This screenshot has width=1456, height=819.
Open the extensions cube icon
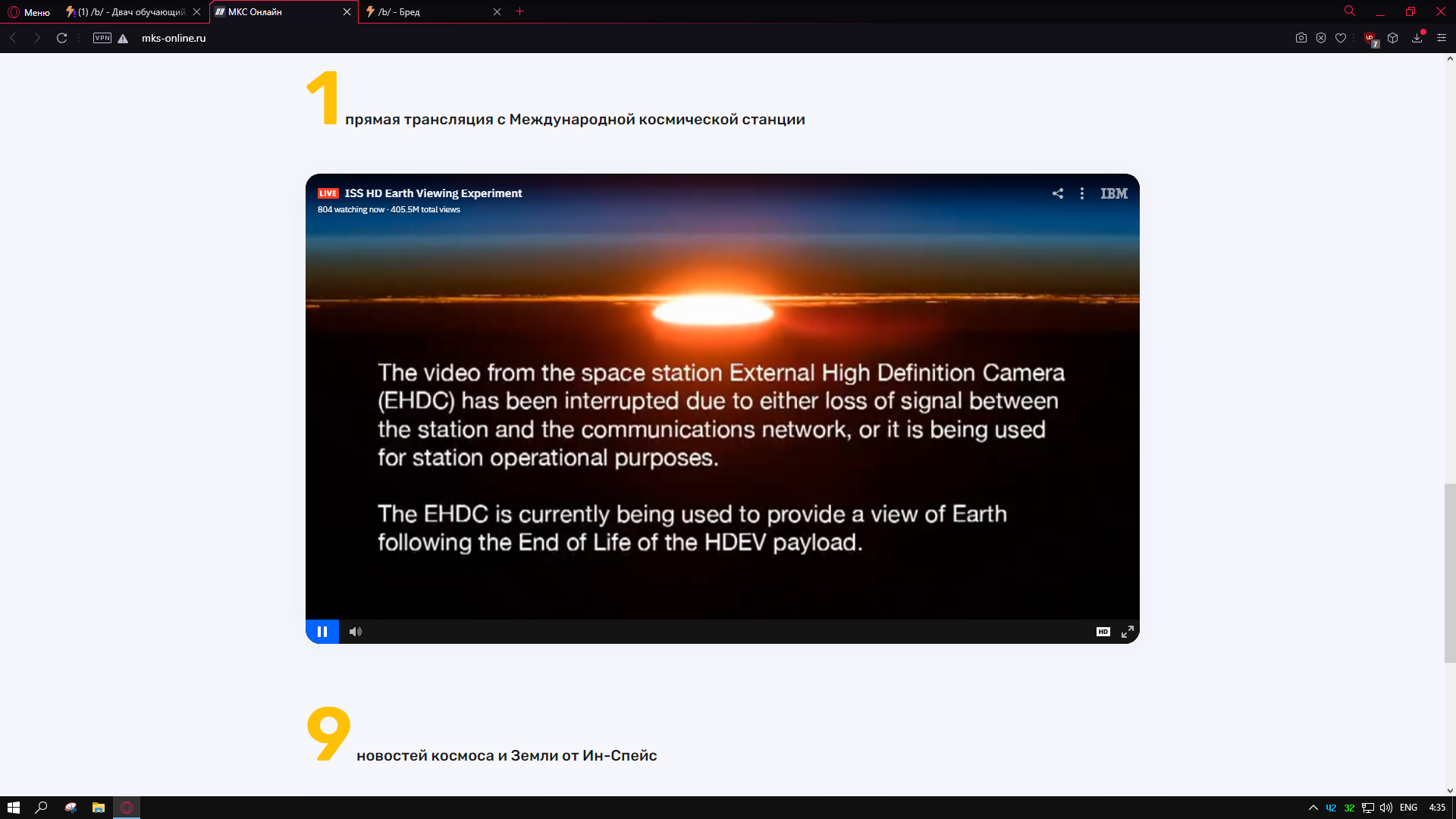click(1393, 38)
